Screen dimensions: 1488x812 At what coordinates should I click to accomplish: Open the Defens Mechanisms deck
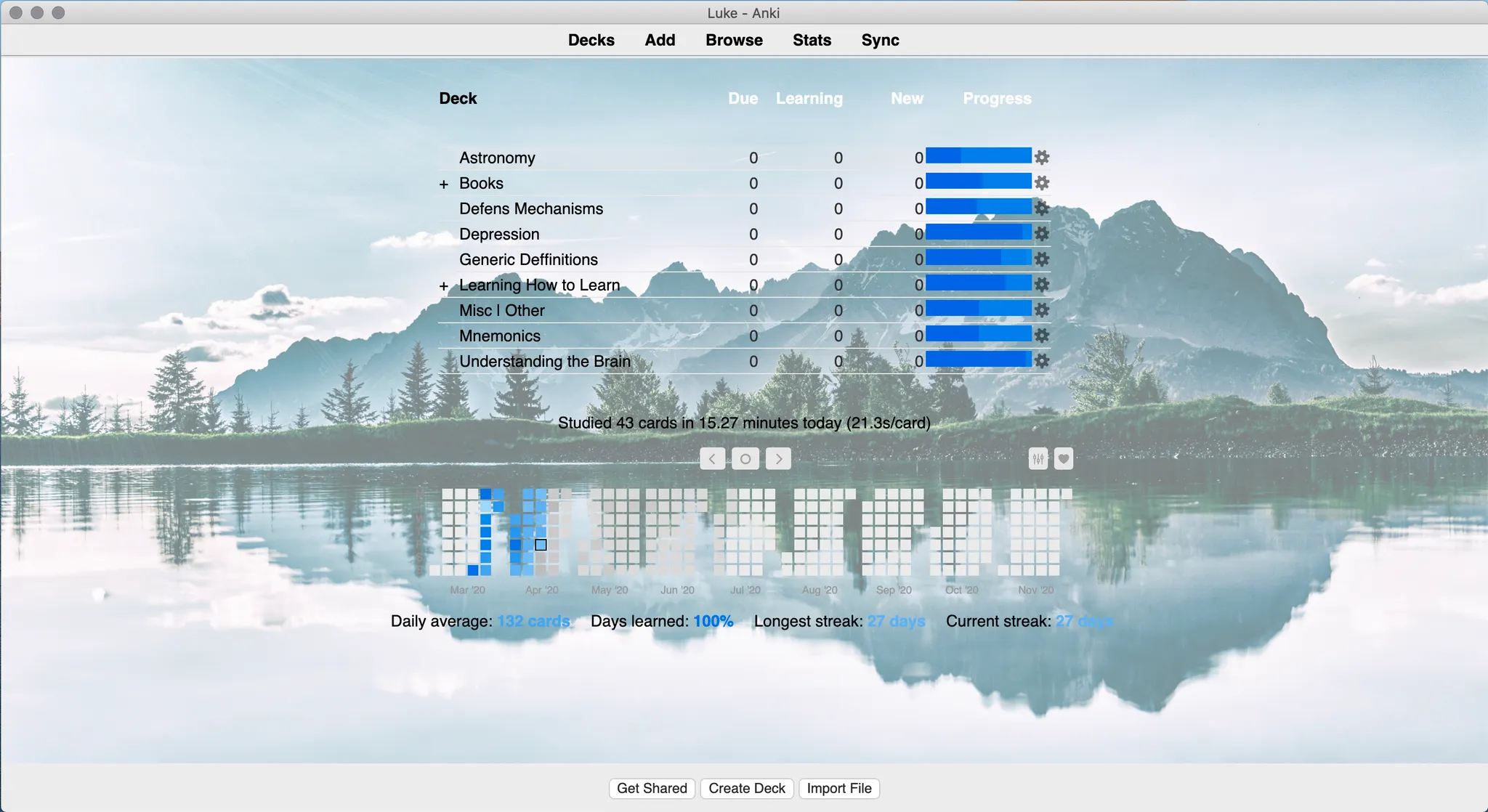pos(531,208)
